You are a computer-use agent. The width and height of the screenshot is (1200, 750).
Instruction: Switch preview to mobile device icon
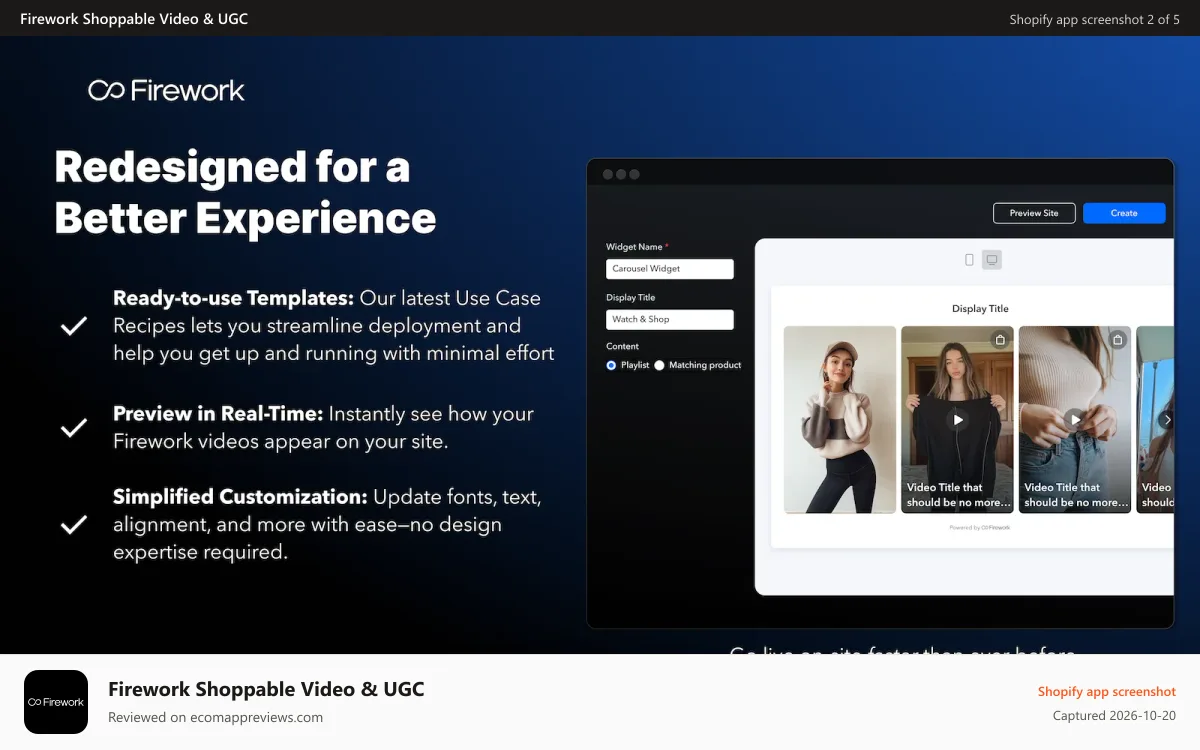point(969,260)
